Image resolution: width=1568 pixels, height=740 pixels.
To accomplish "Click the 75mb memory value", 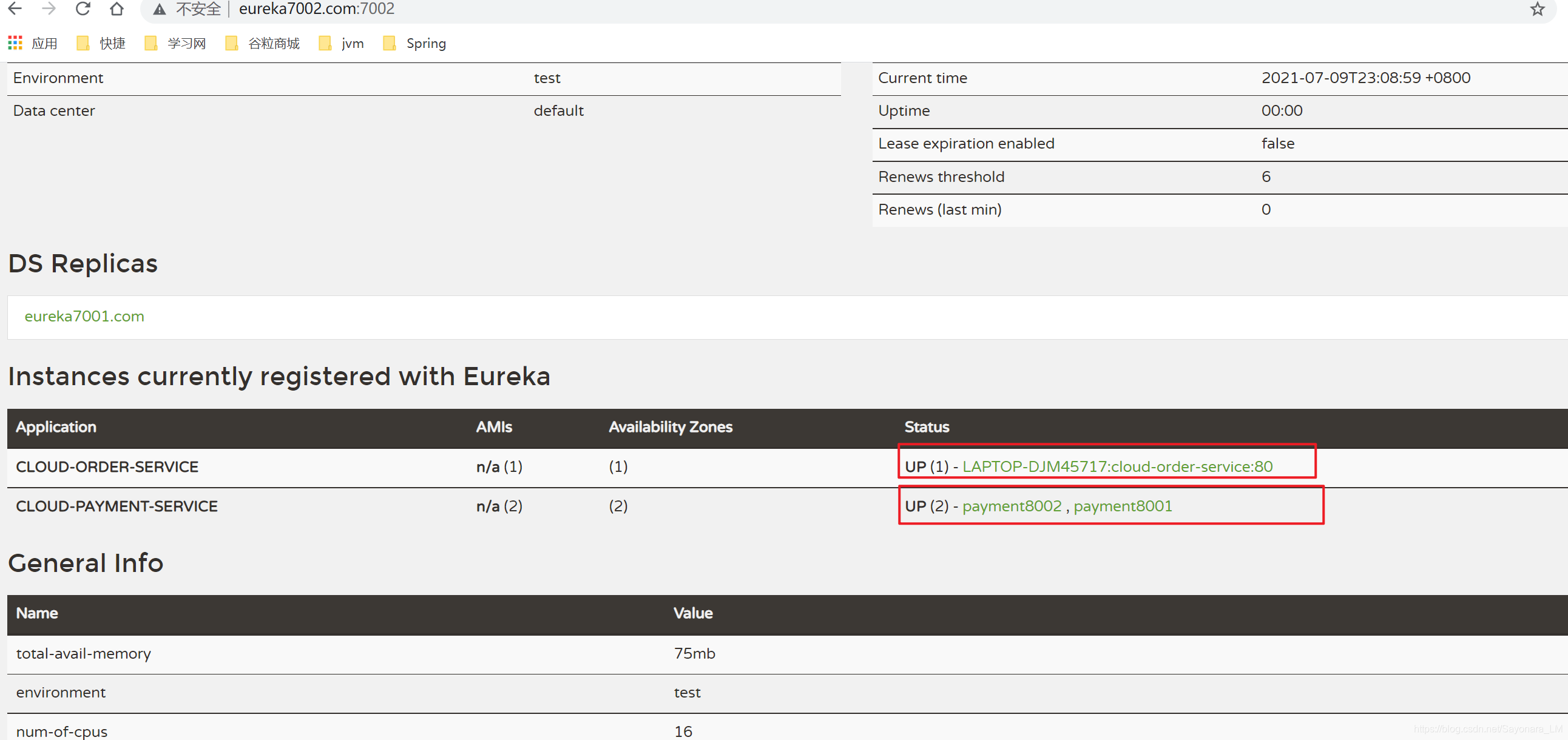I will 695,654.
